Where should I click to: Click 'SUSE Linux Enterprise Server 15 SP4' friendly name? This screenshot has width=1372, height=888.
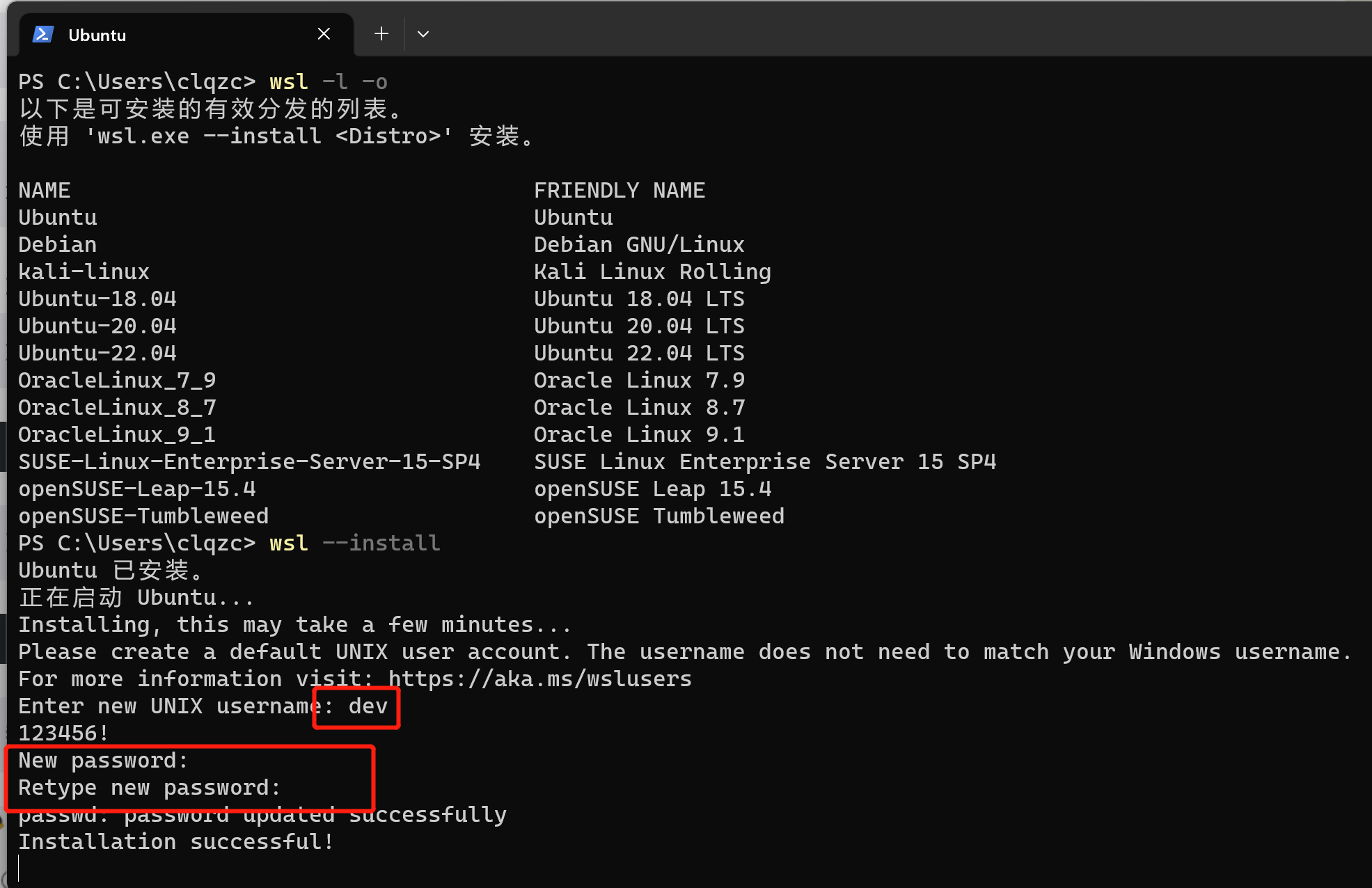pos(765,461)
